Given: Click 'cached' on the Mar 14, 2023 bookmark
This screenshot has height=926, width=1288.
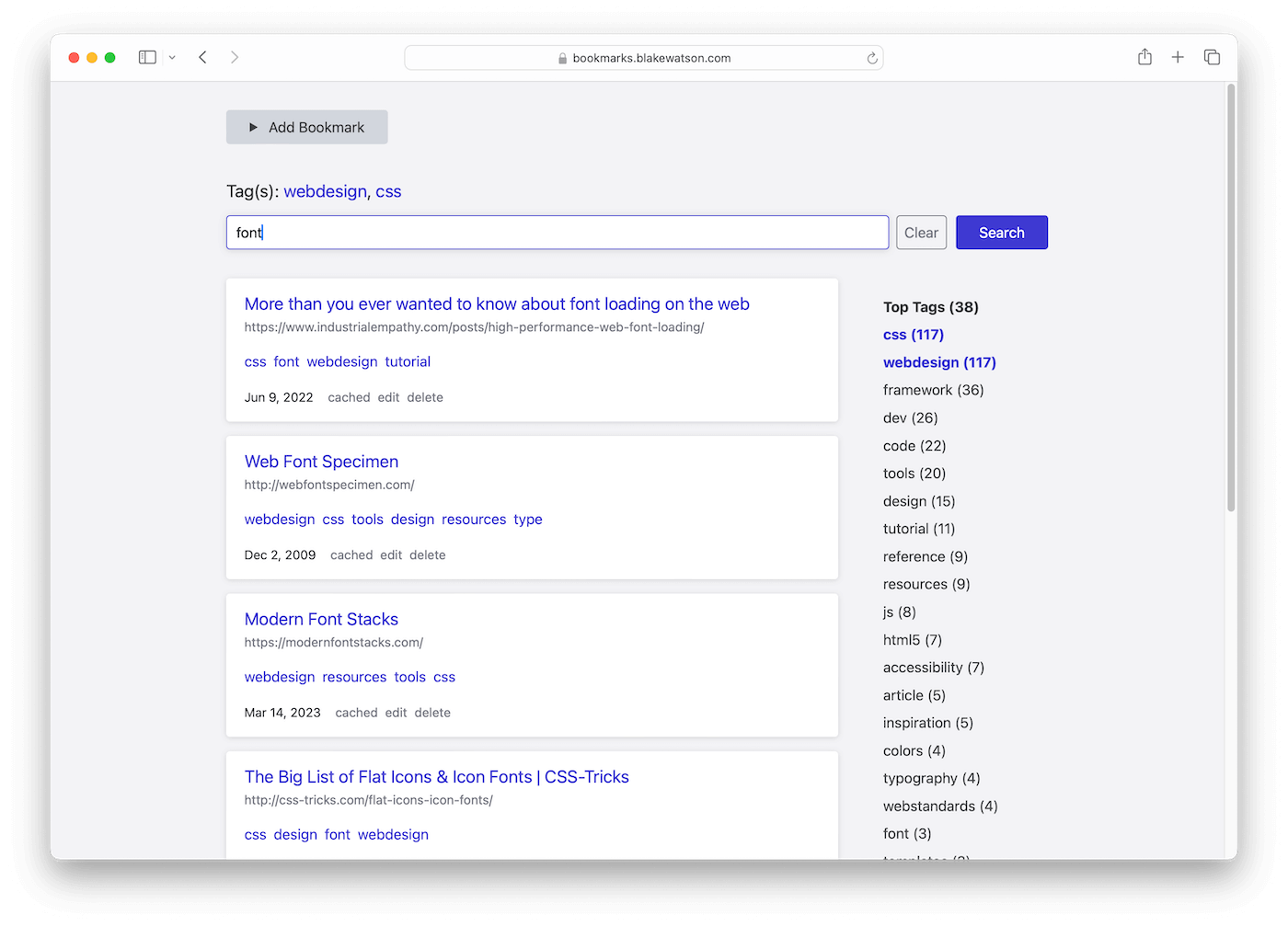Looking at the screenshot, I should pos(356,713).
